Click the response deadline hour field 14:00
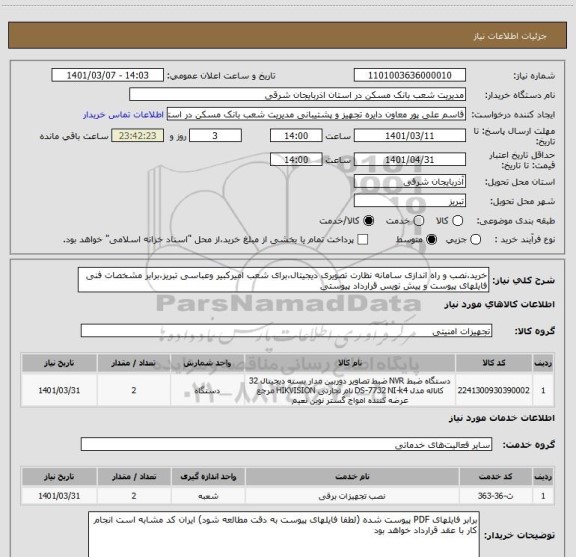The width and height of the screenshot is (576, 557). [296, 136]
